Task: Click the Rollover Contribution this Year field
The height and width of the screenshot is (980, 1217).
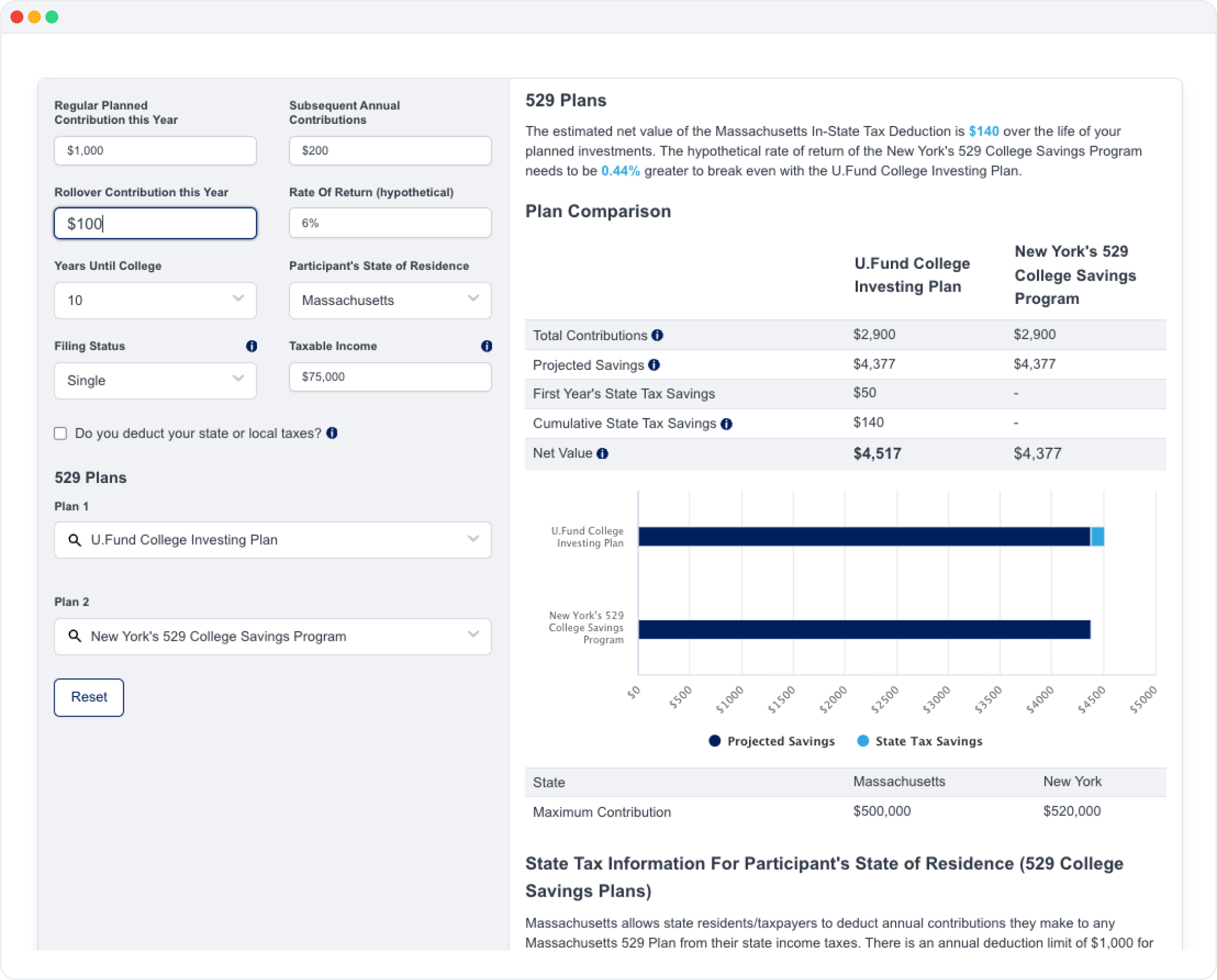Action: [155, 223]
